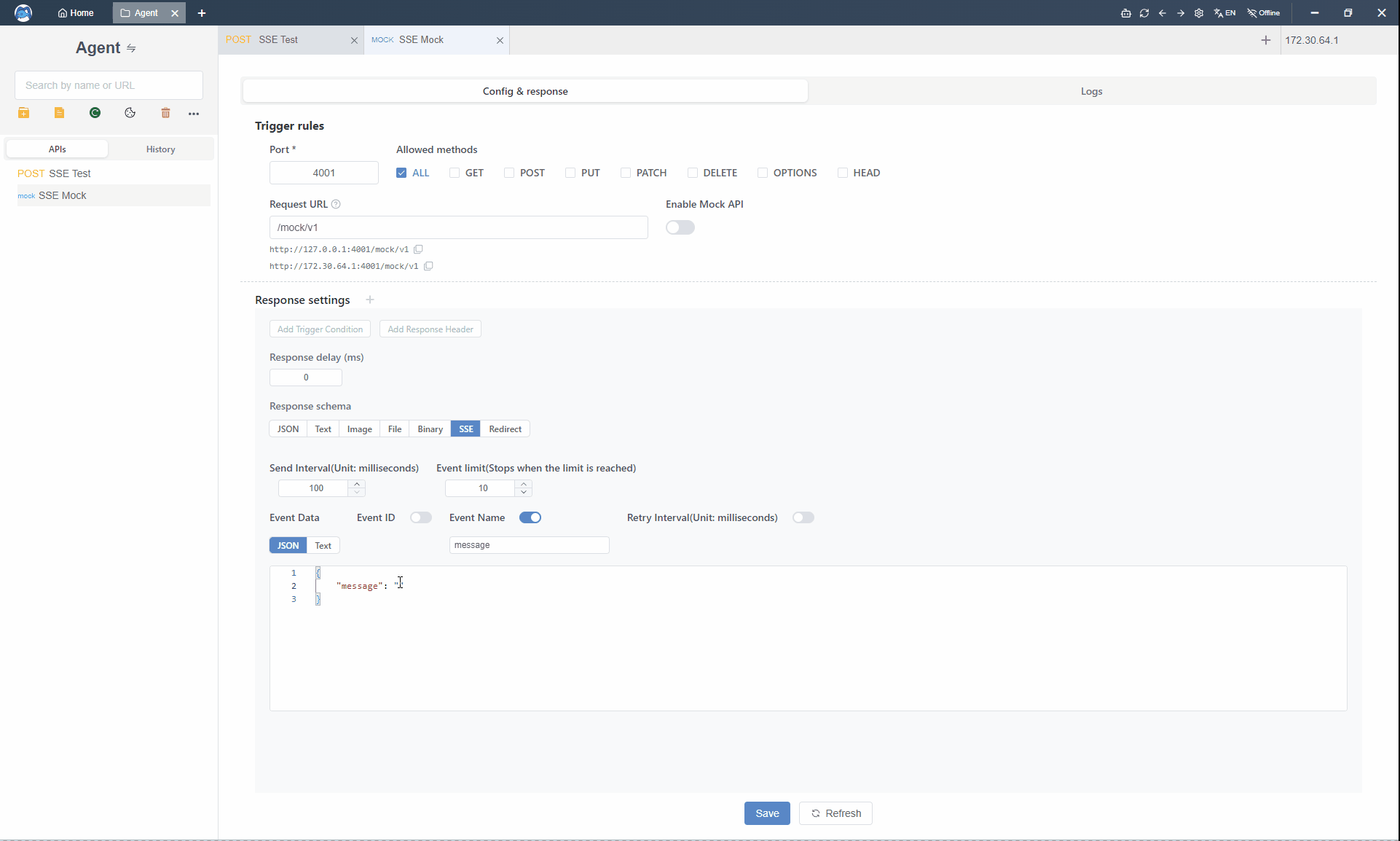Select the Redirect response schema option
Viewport: 1400px width, 841px height.
[505, 429]
